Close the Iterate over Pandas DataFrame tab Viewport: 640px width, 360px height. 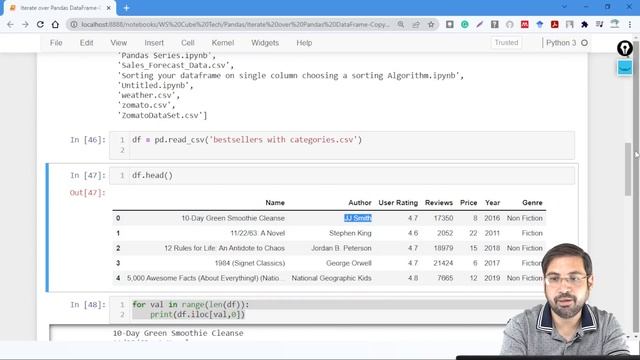coord(109,8)
